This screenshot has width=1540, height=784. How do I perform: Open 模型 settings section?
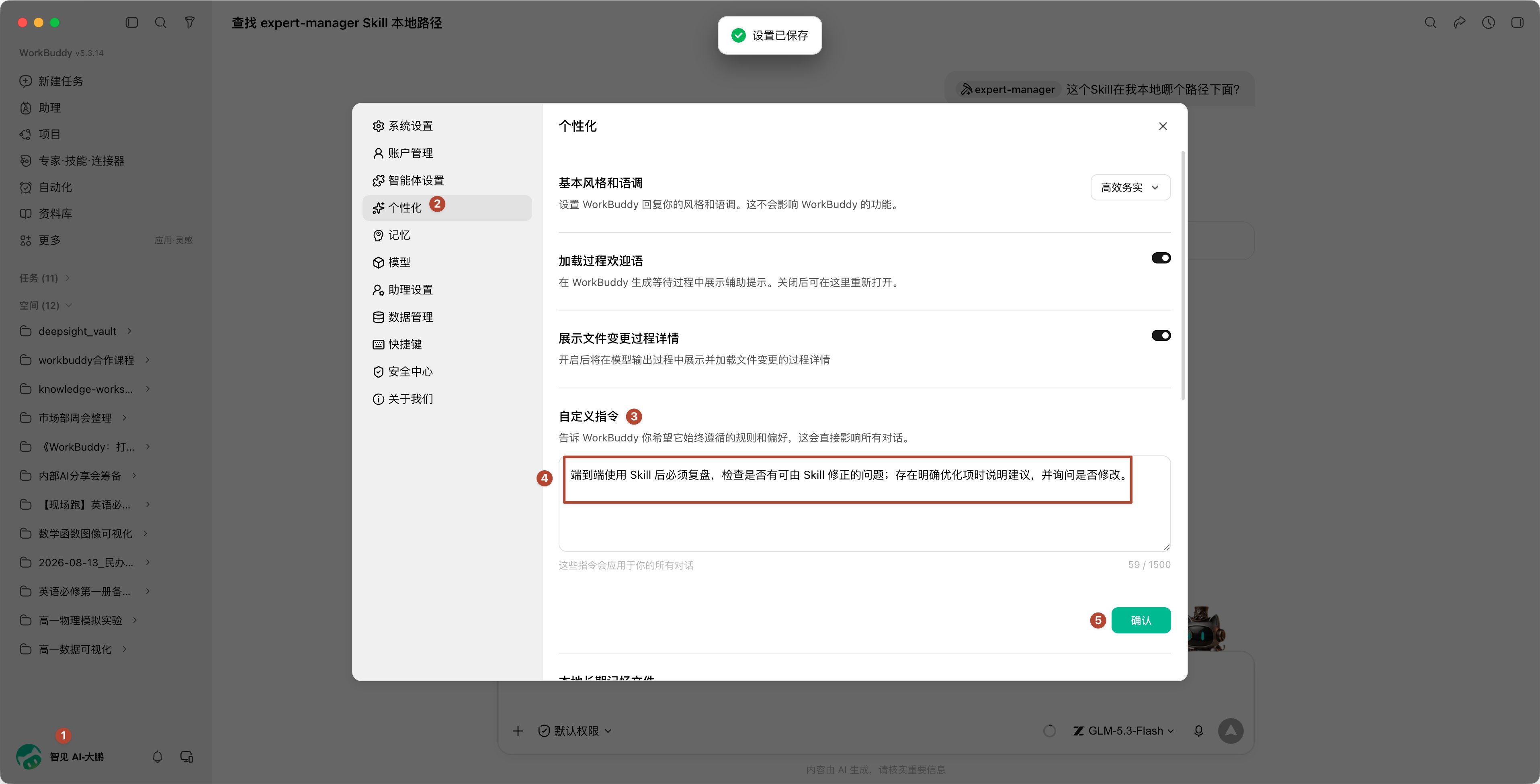tap(447, 262)
